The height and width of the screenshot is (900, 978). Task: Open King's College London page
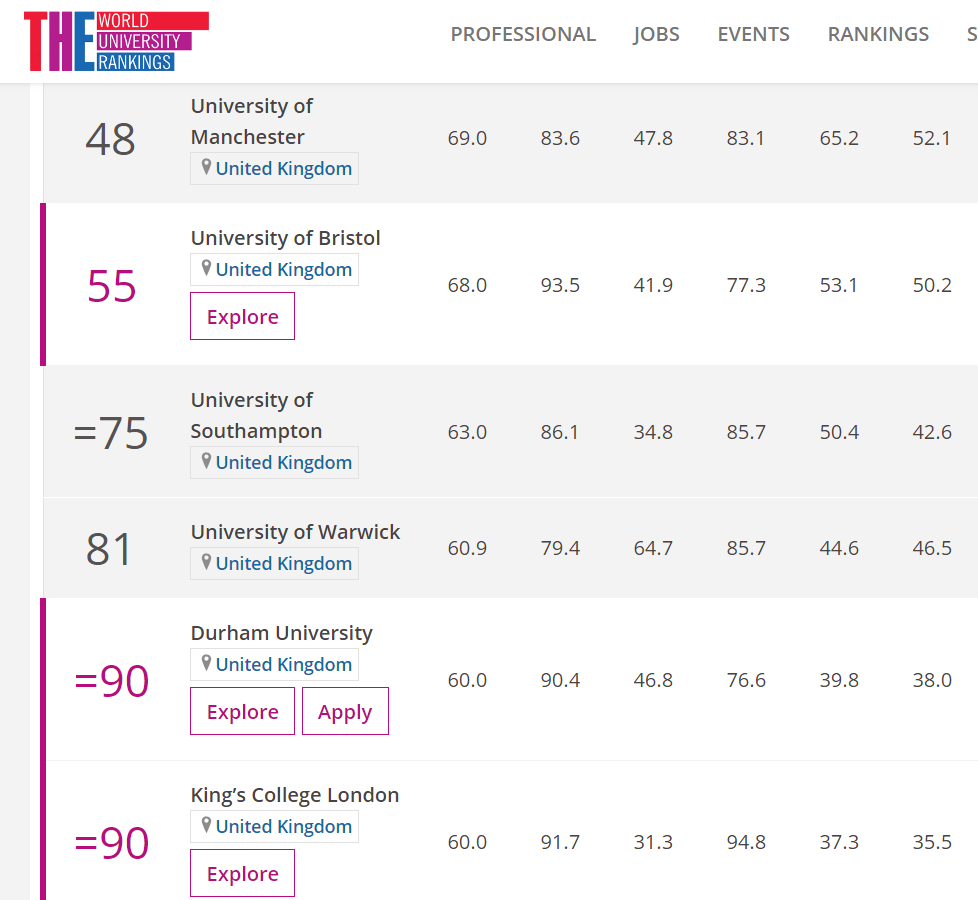click(294, 795)
